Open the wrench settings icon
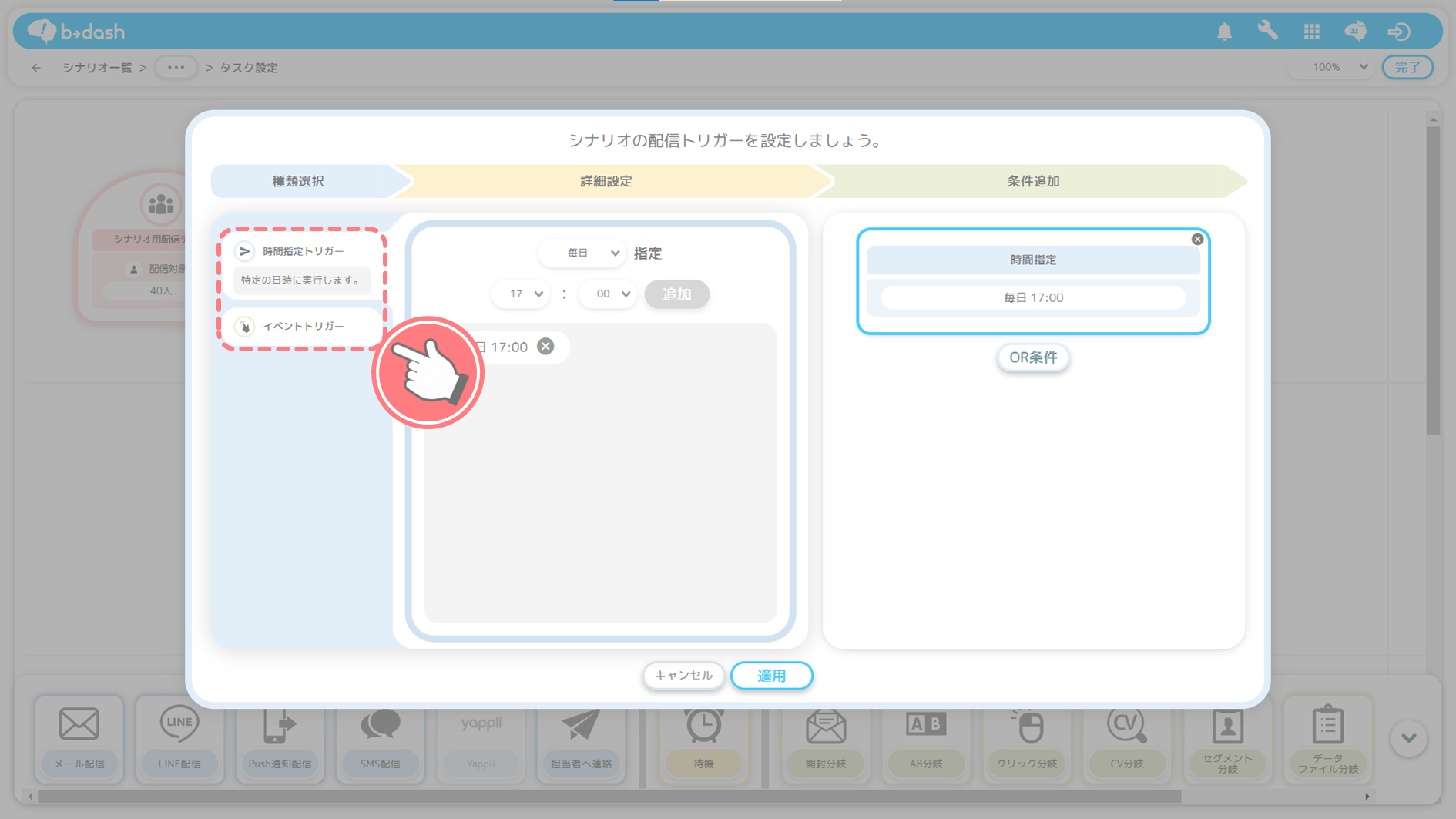This screenshot has height=819, width=1456. (x=1267, y=31)
